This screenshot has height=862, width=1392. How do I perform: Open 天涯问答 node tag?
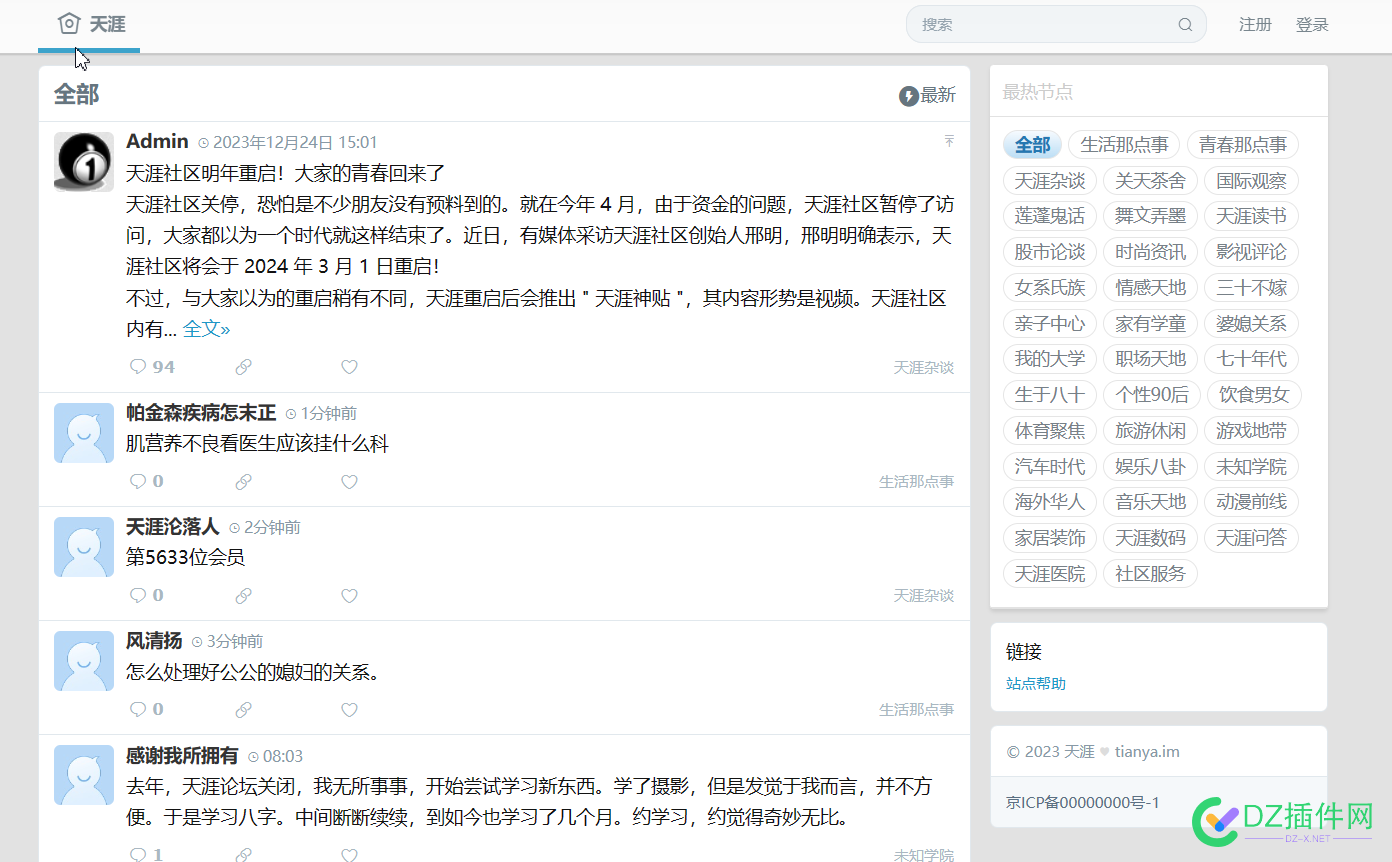[1251, 538]
